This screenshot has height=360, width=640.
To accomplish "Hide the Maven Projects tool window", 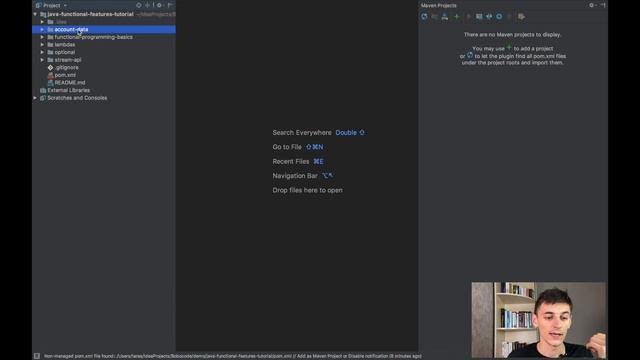I will [603, 5].
